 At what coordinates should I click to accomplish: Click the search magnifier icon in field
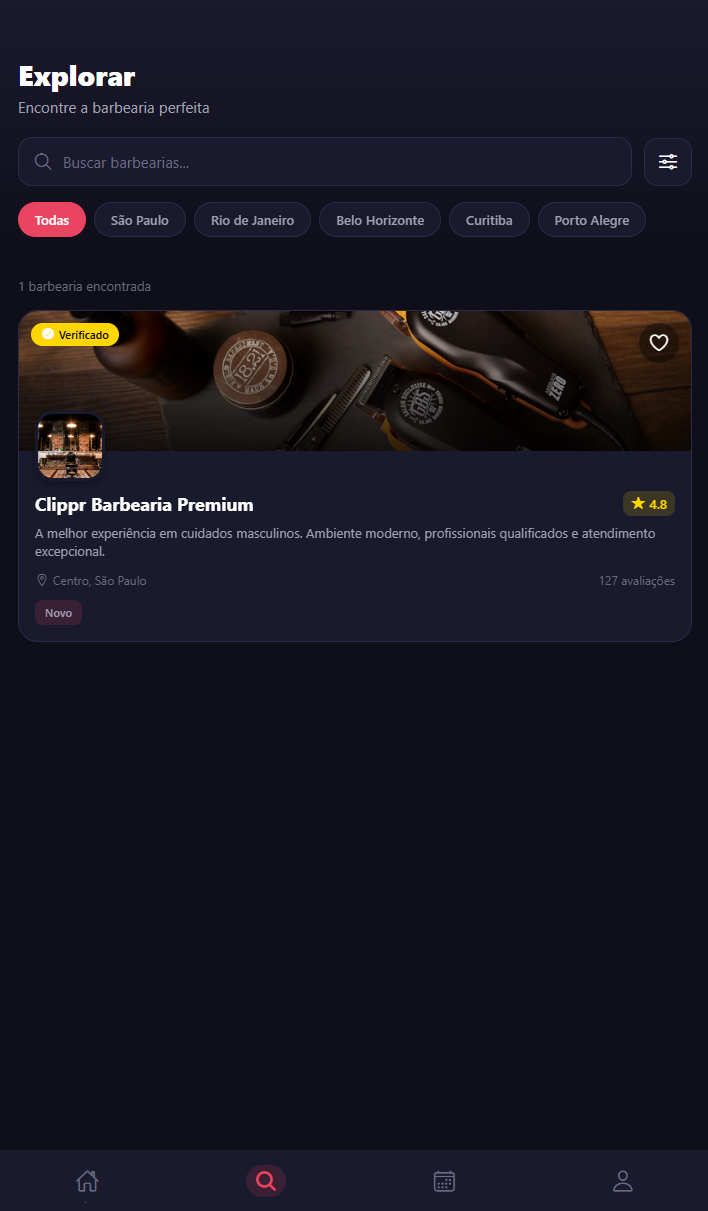point(43,162)
